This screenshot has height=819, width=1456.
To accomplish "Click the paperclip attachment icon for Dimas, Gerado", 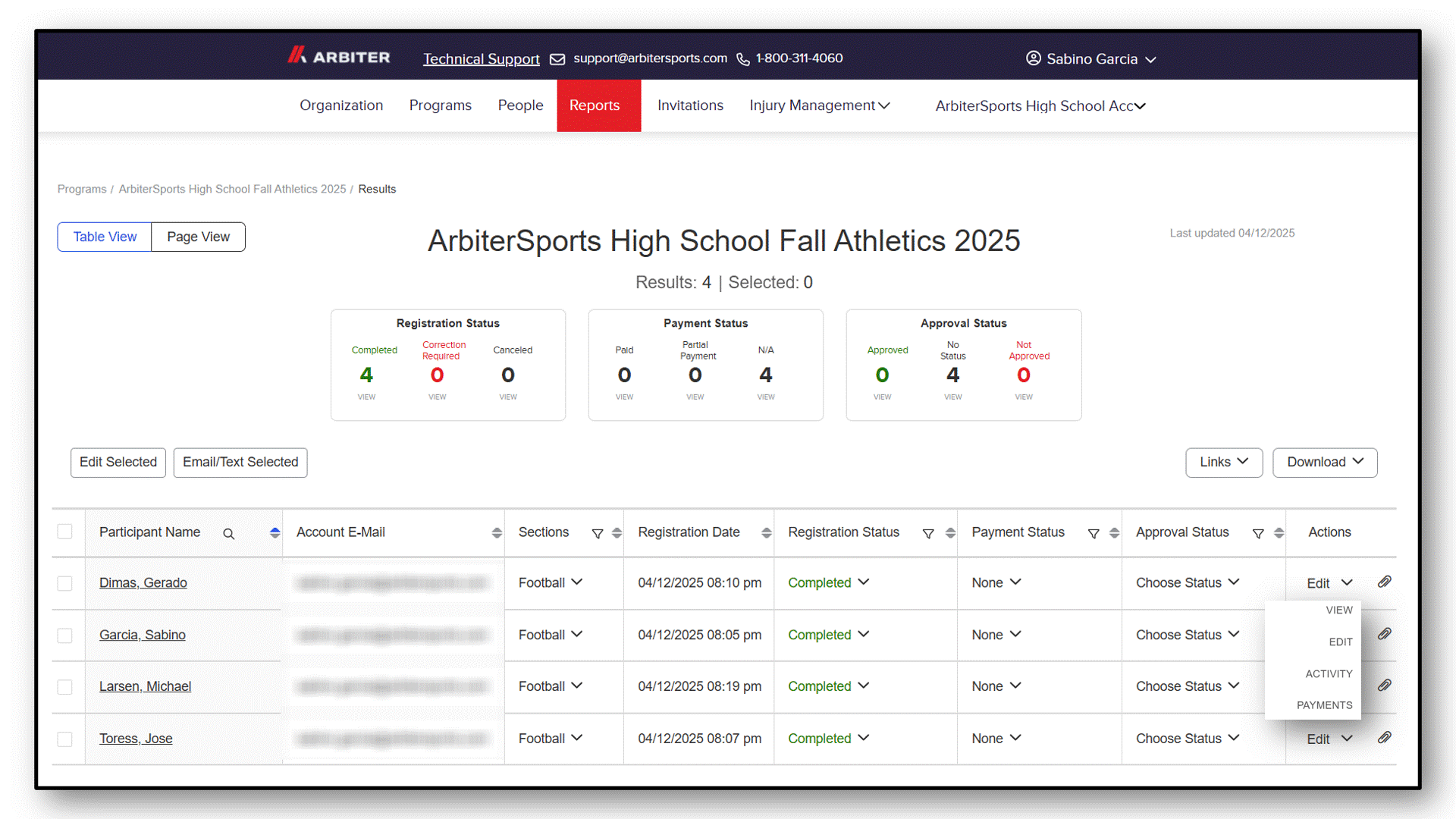I will click(1384, 582).
